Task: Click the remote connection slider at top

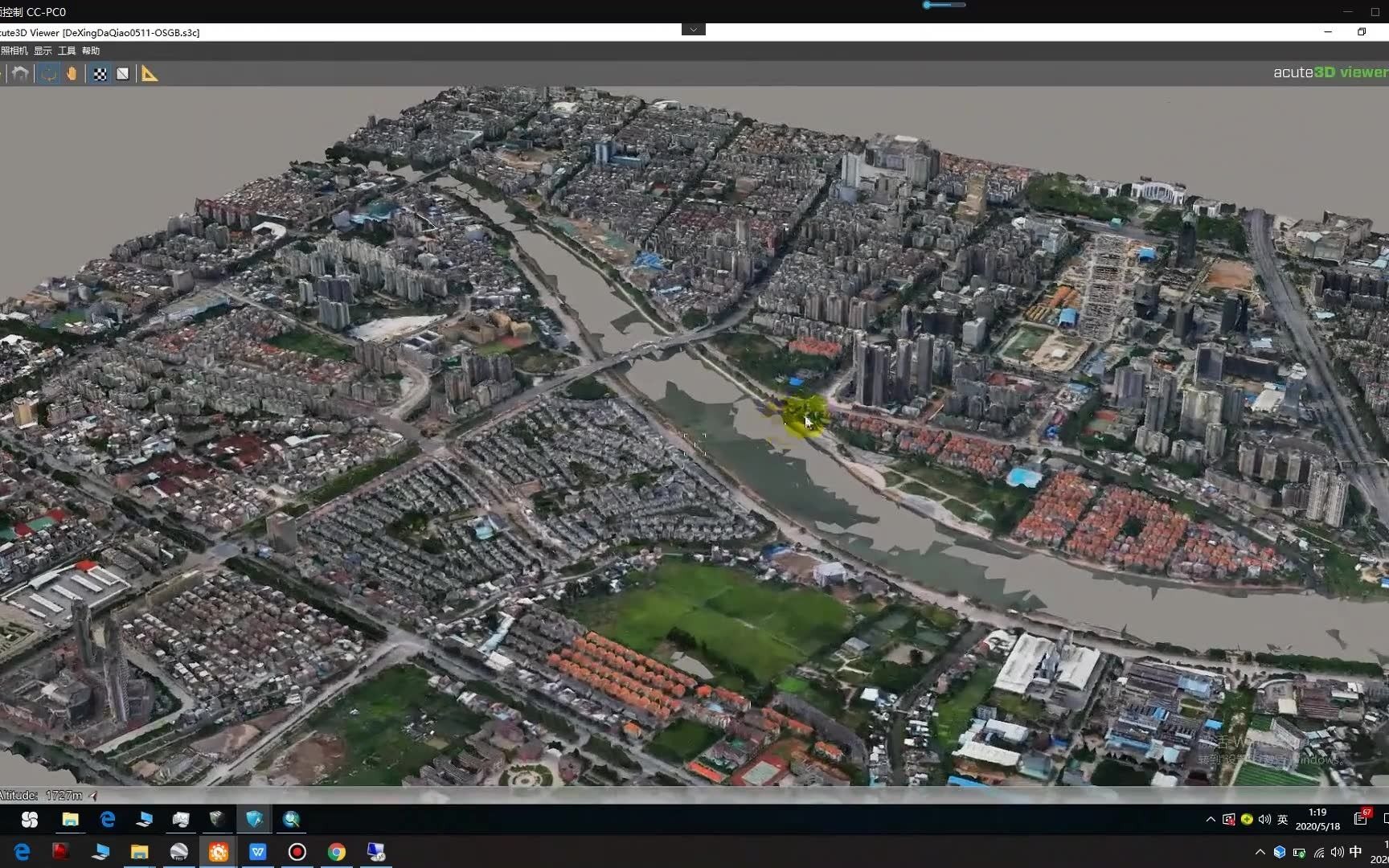Action: pos(944,5)
